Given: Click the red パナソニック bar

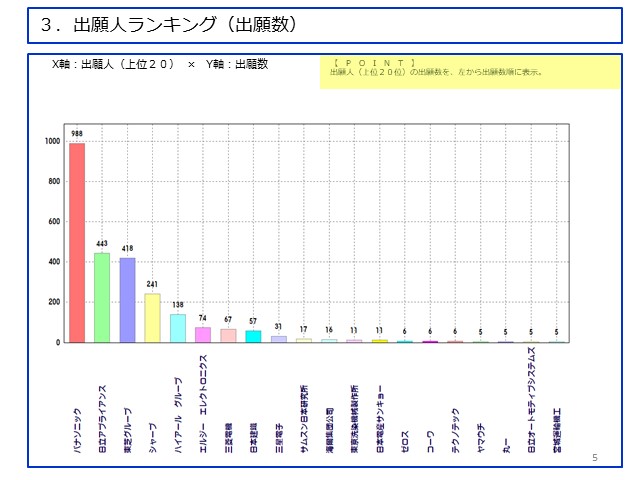Looking at the screenshot, I should 77,242.
